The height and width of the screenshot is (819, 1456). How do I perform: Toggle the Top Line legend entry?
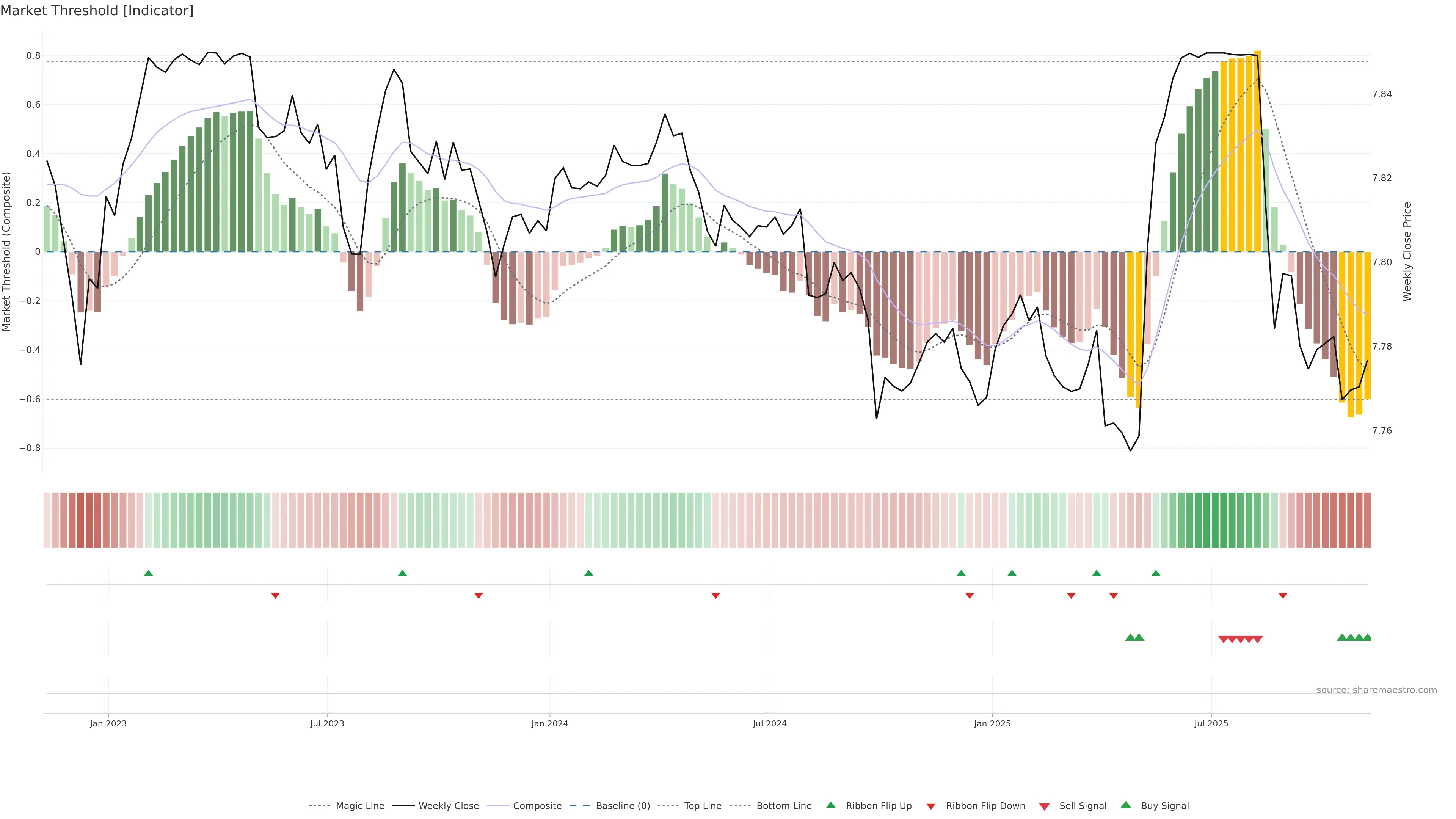(703, 806)
